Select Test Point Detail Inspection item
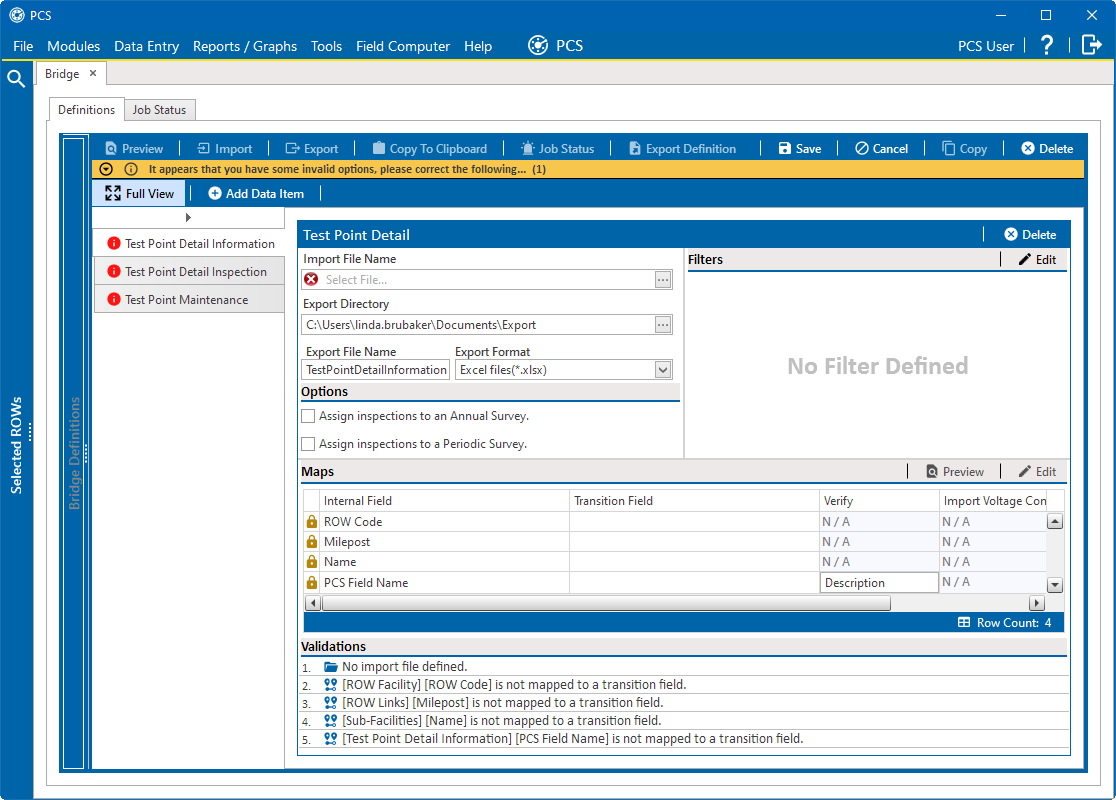1116x800 pixels. click(x=189, y=272)
